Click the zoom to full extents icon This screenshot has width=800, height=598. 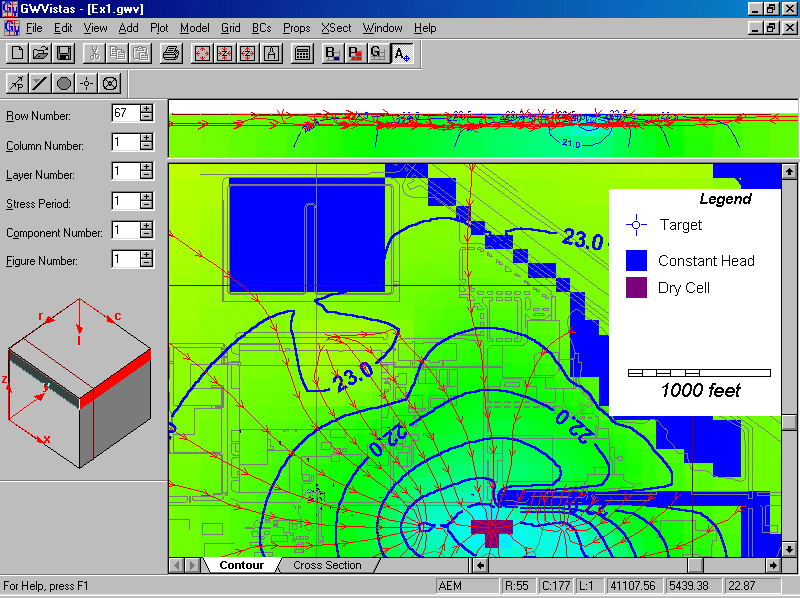[202, 53]
